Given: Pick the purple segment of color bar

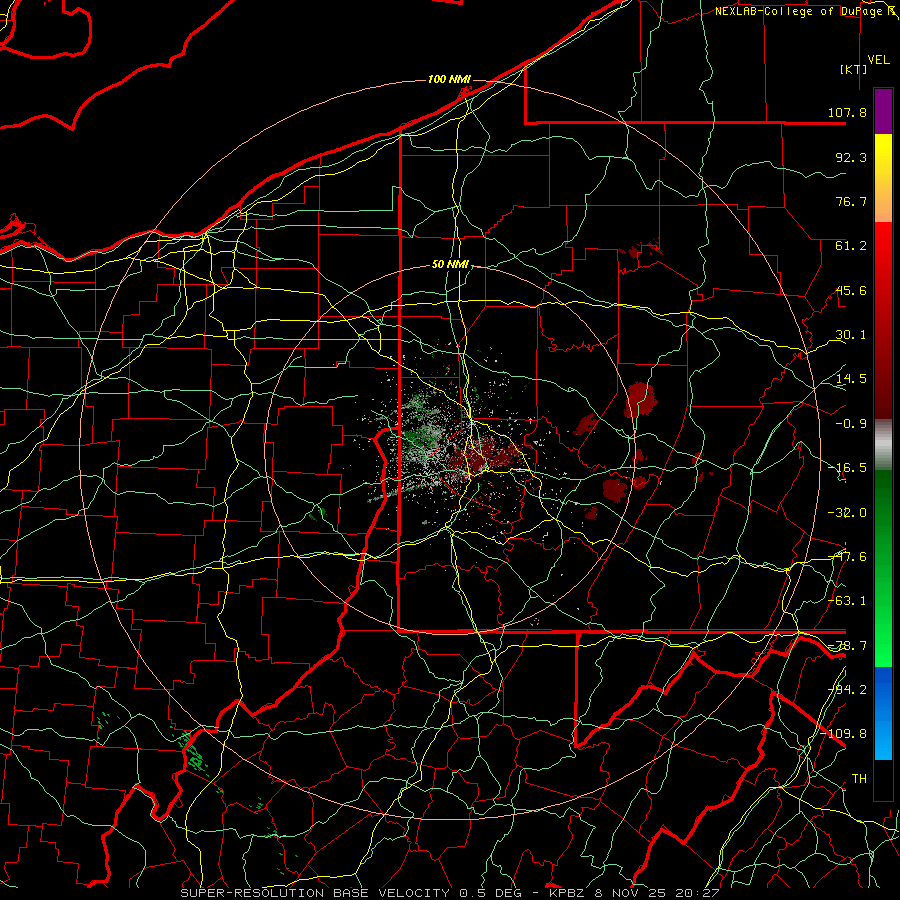Looking at the screenshot, I should click(883, 111).
